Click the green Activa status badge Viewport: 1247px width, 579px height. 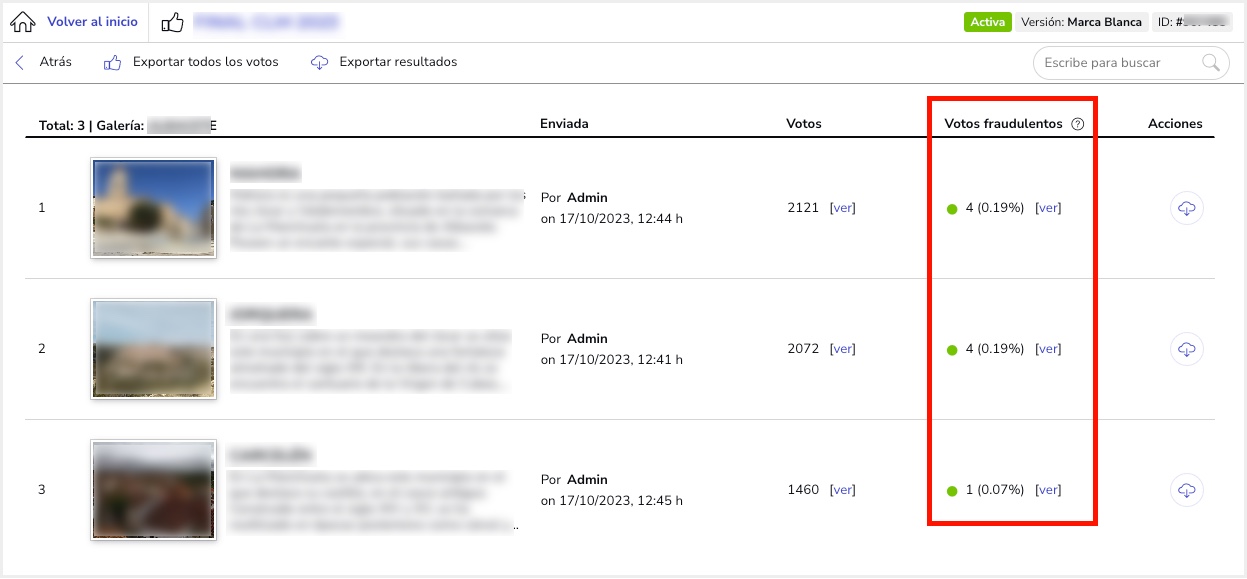987,22
